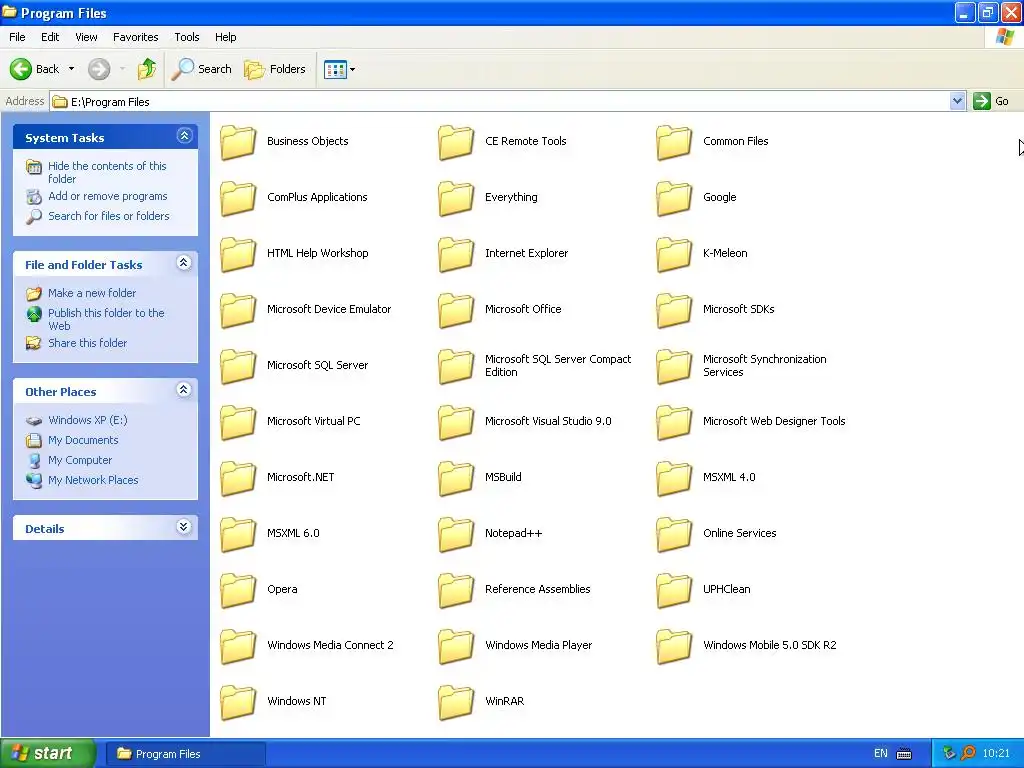Open the View menu
Viewport: 1024px width, 768px height.
86,37
